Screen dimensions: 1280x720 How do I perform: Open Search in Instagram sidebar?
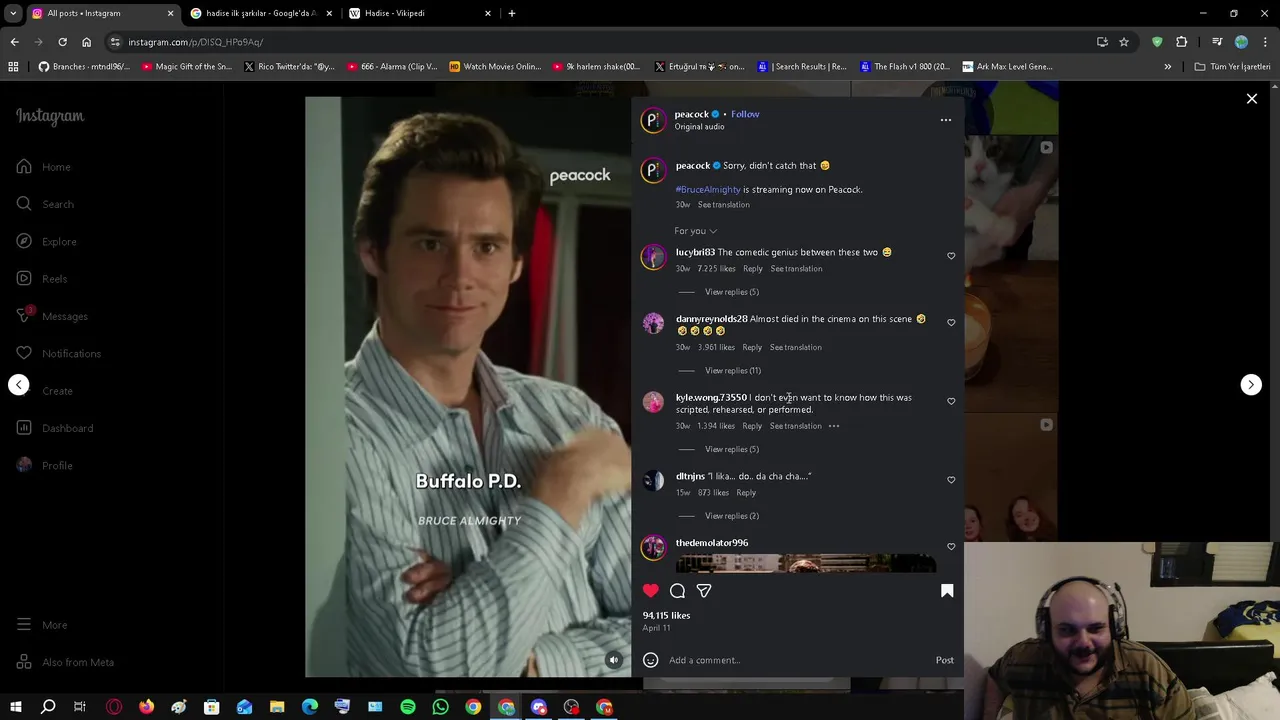pos(45,204)
